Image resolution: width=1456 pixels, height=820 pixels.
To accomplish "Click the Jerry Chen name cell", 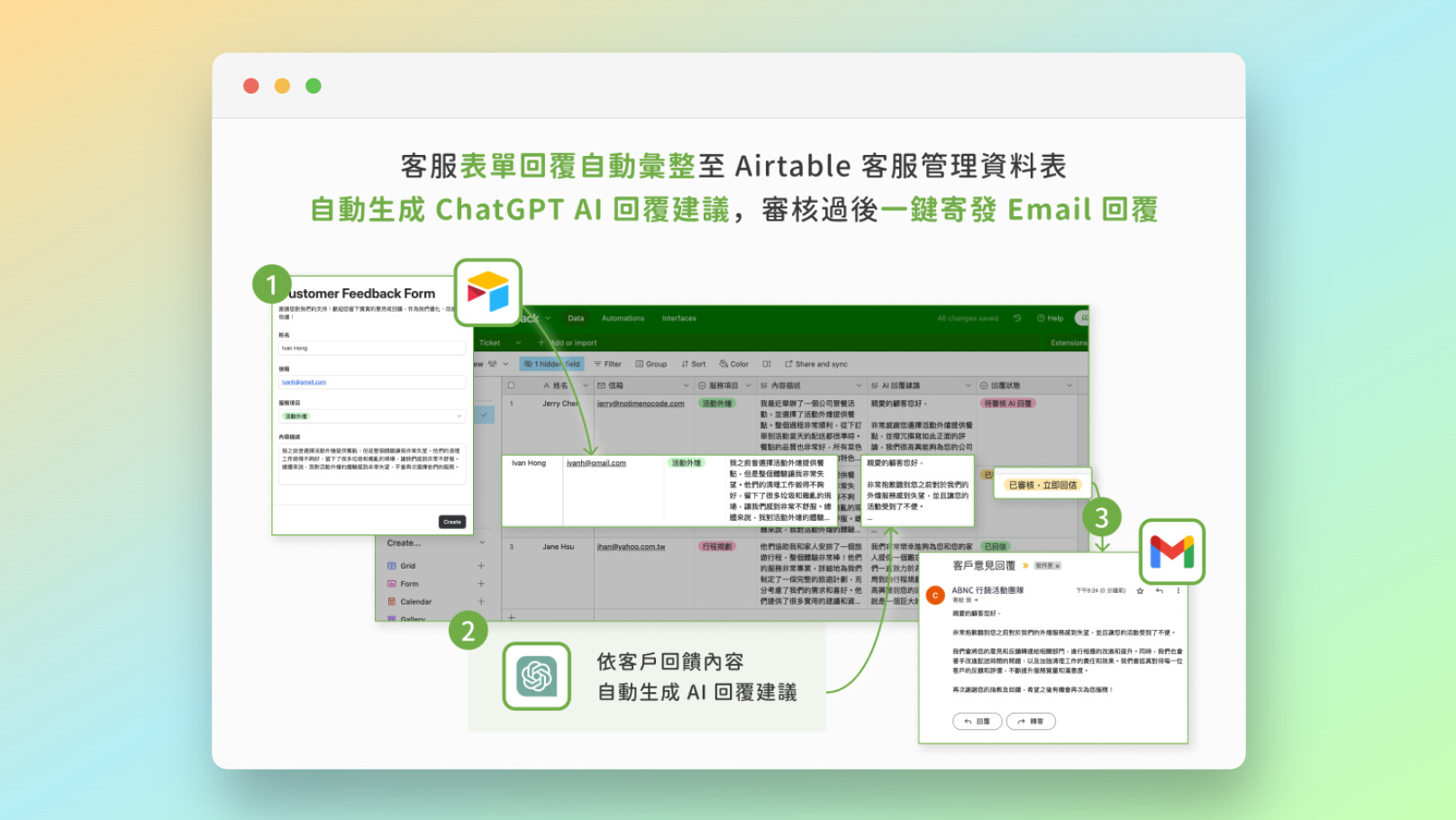I will (560, 404).
